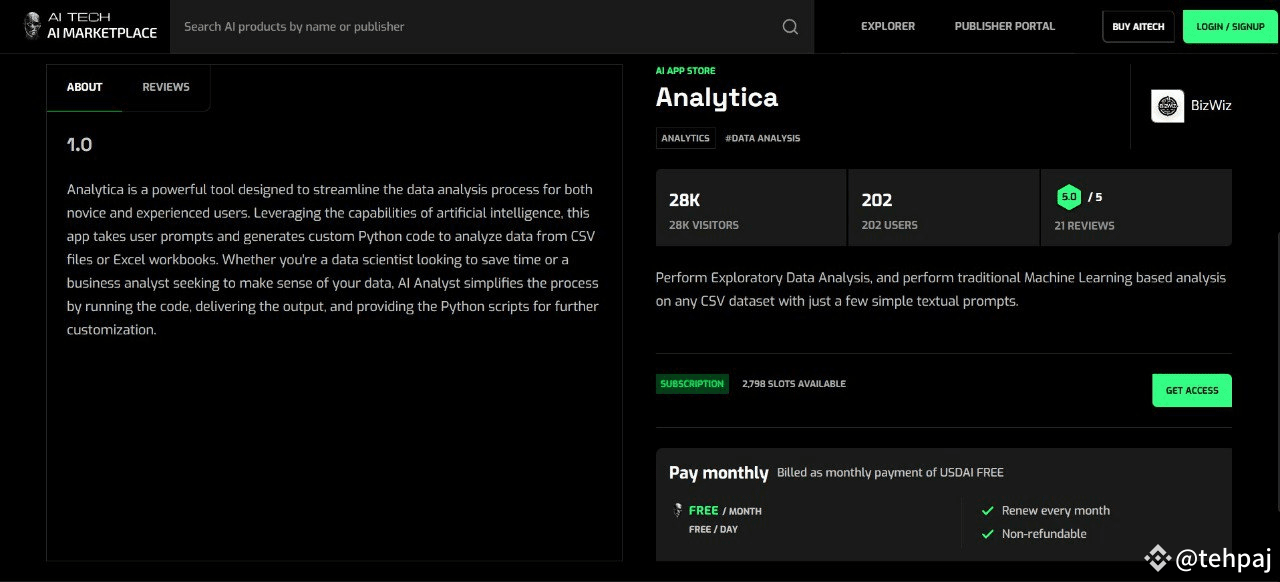Screen dimensions: 1280x582
Task: Click the token icon beside FREE / MONTH
Action: (x=677, y=511)
